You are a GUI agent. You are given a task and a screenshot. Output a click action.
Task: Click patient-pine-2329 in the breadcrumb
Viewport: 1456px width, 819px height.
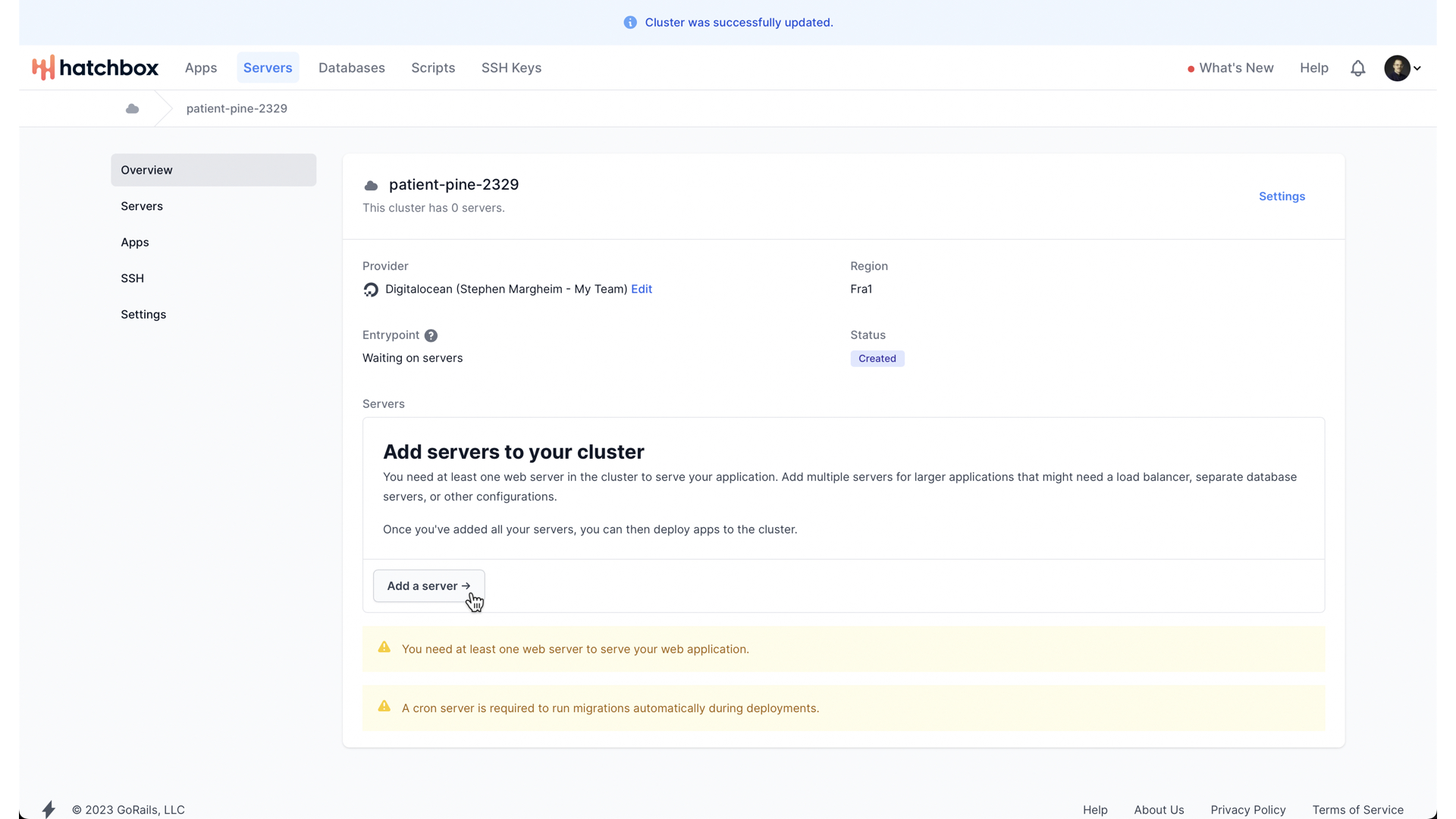[237, 108]
